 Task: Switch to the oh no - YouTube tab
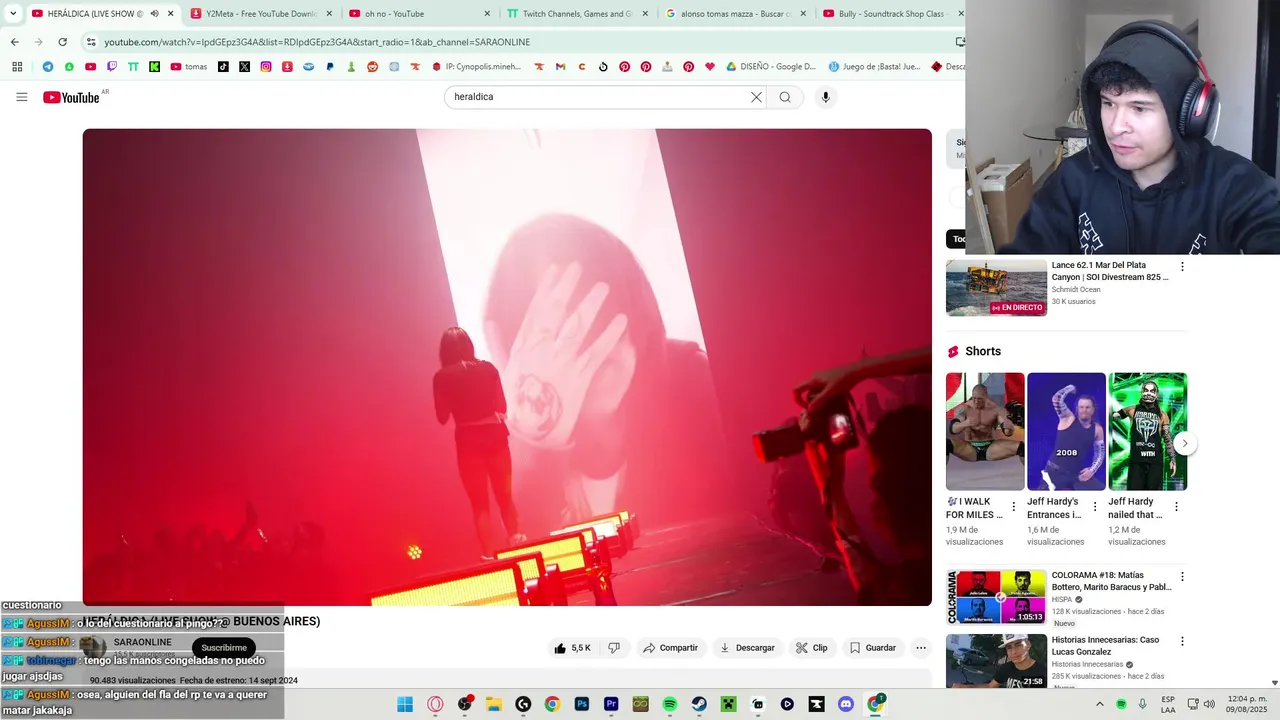coord(420,14)
